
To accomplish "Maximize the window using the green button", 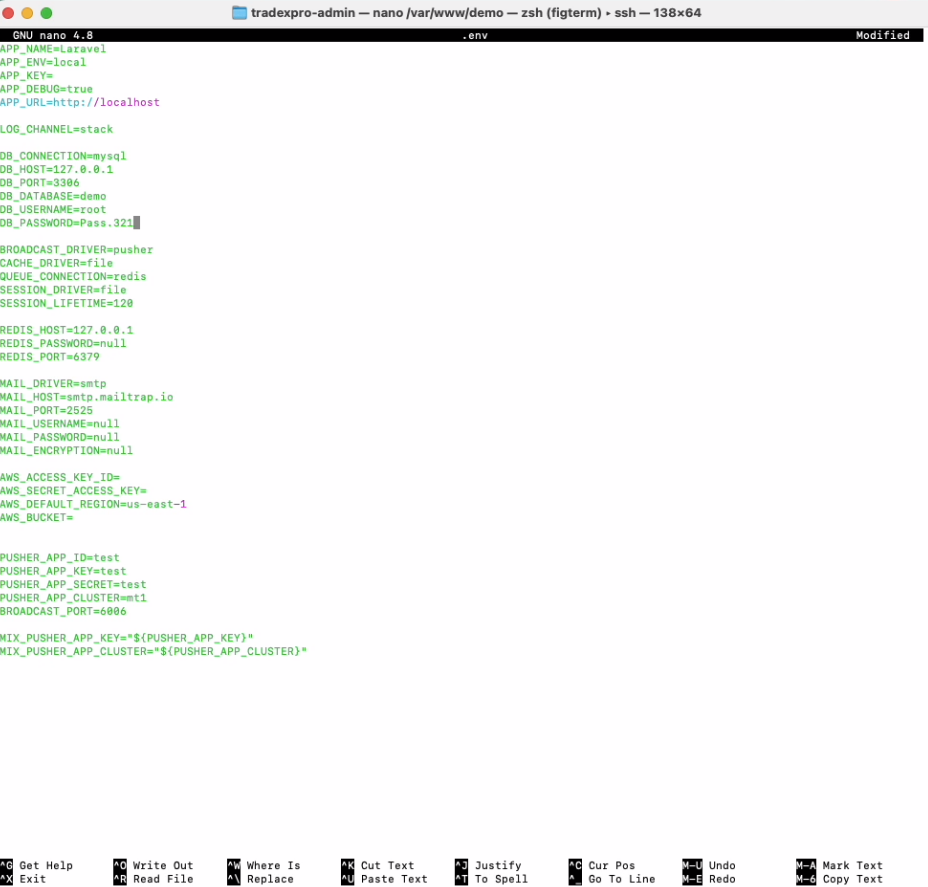I will point(46,13).
